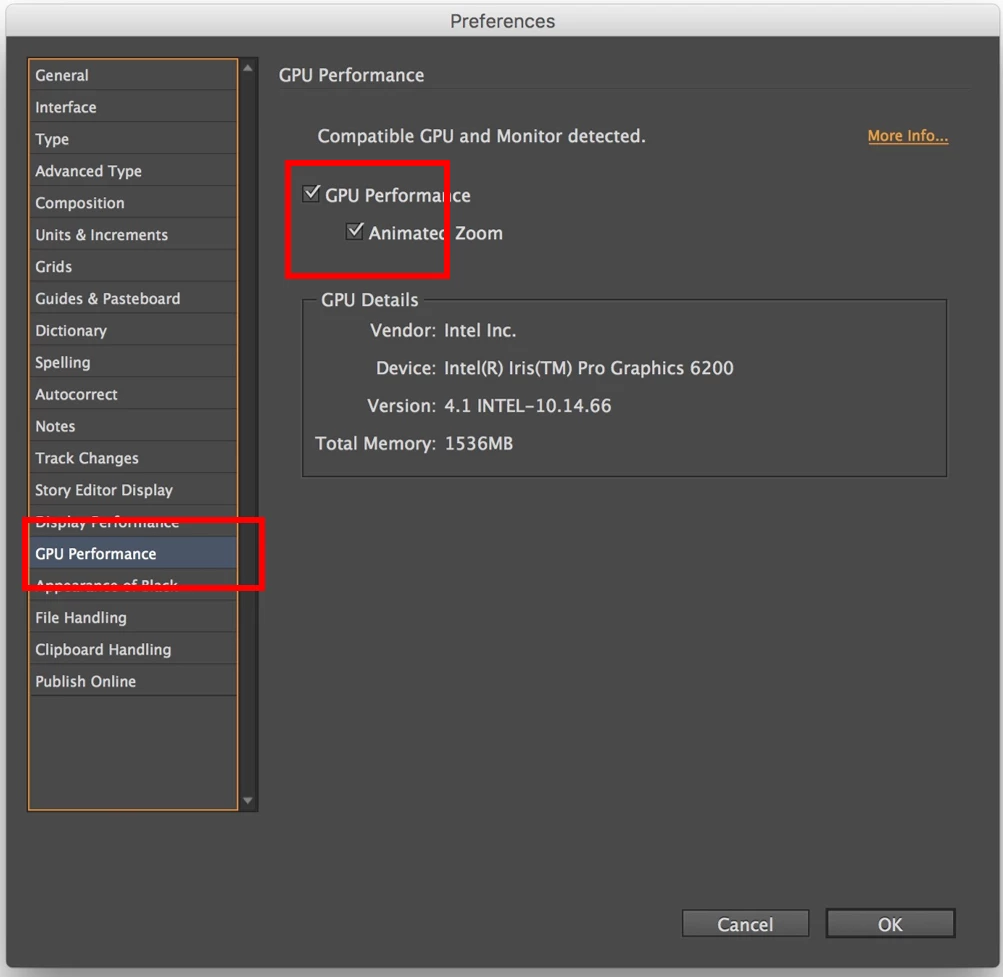Open the General preferences category
This screenshot has width=1003, height=977.
click(x=133, y=75)
